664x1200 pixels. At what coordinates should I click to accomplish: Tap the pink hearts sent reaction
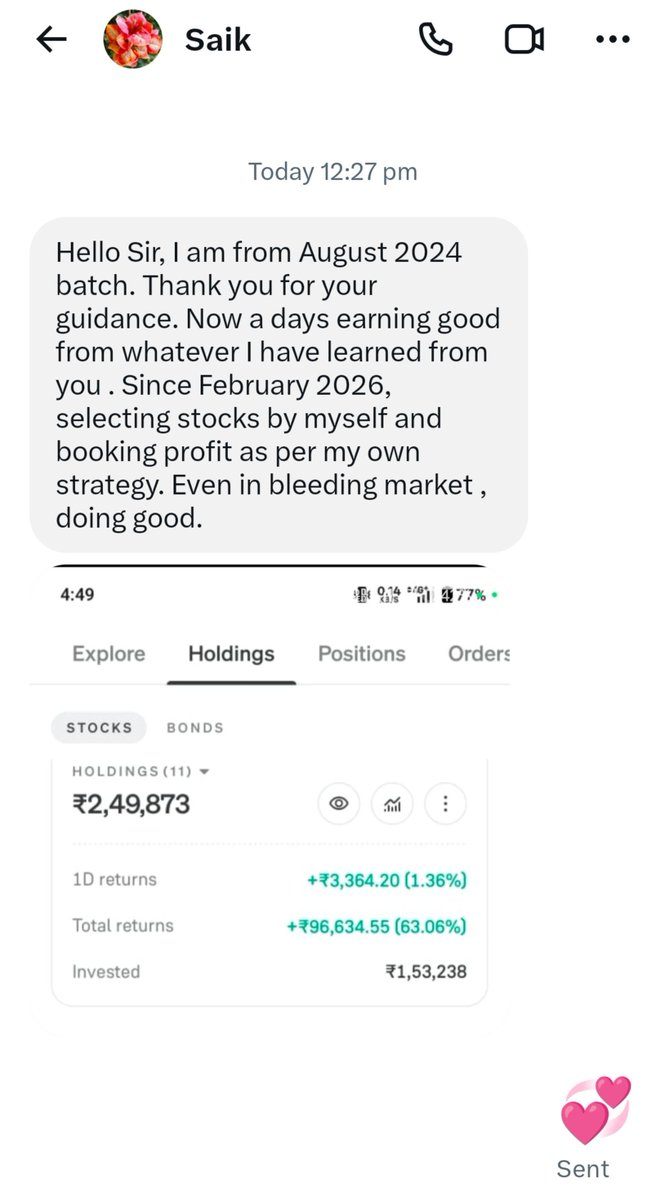point(594,1111)
